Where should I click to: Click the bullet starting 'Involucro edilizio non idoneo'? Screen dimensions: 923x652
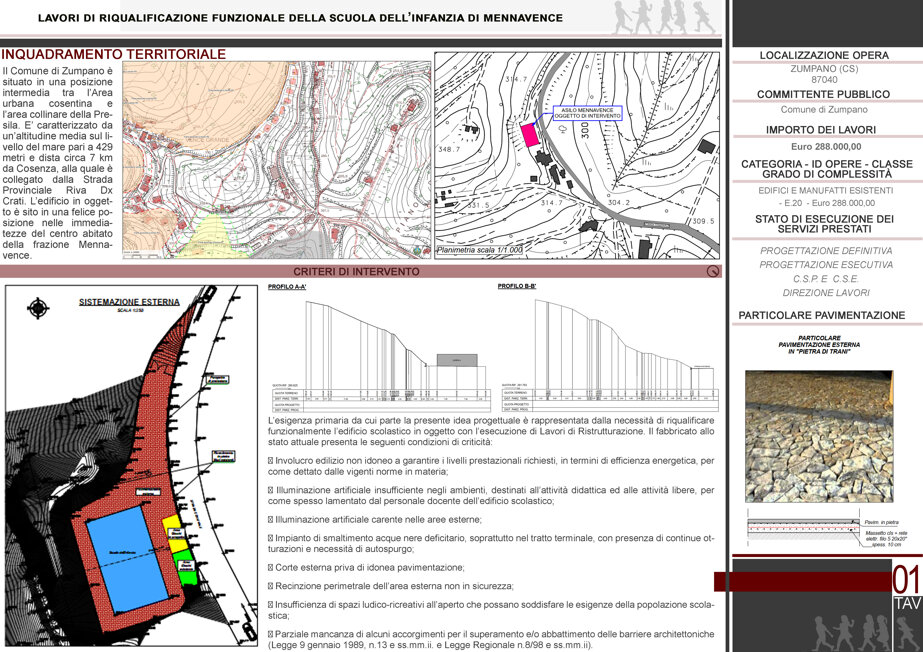point(491,466)
